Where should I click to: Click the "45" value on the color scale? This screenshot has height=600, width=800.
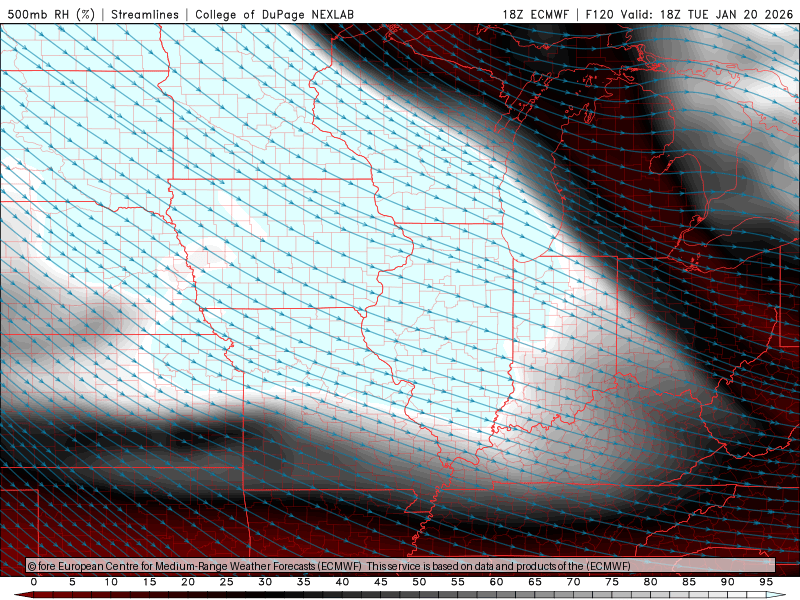pyautogui.click(x=381, y=582)
